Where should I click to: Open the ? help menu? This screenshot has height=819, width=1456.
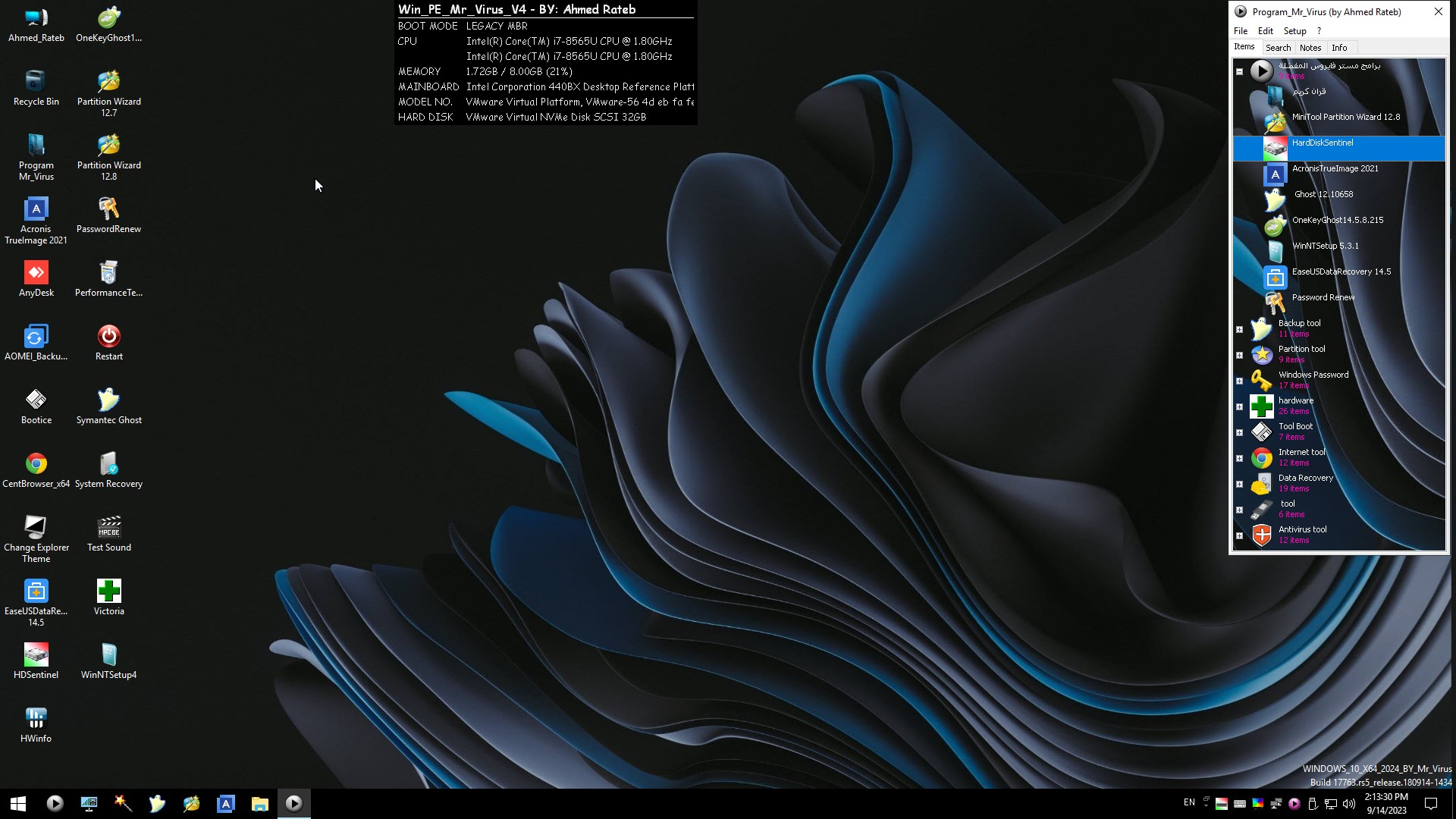[1319, 31]
